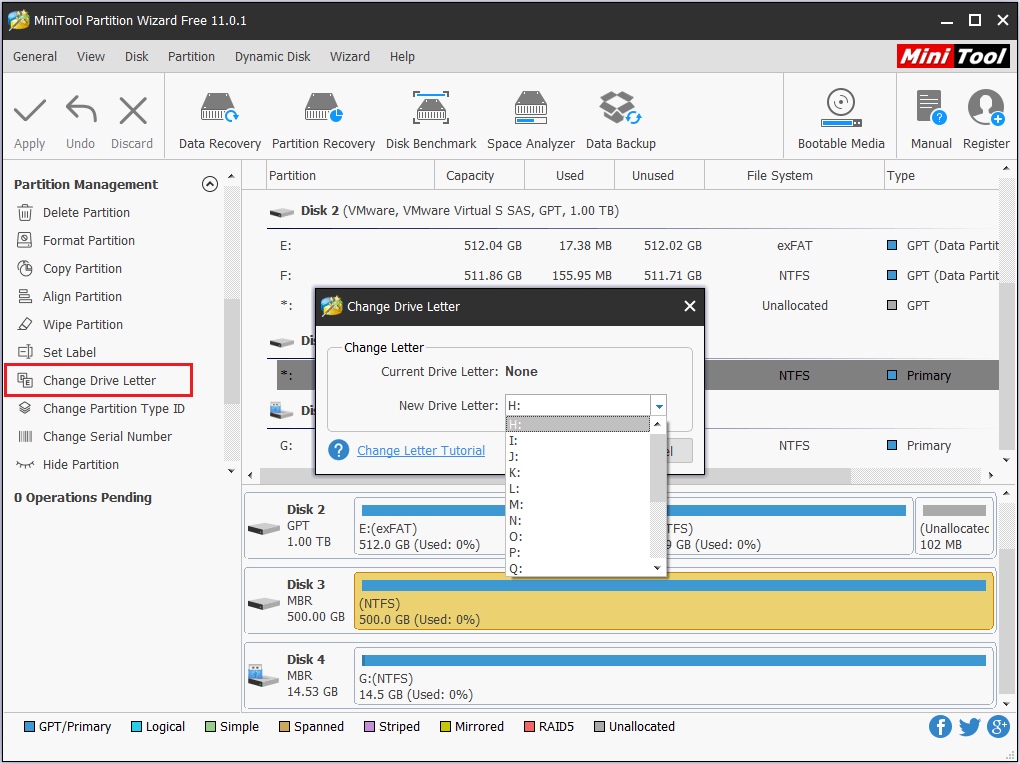Choose Format Partition in the sidebar
Image resolution: width=1020 pixels, height=764 pixels.
88,241
